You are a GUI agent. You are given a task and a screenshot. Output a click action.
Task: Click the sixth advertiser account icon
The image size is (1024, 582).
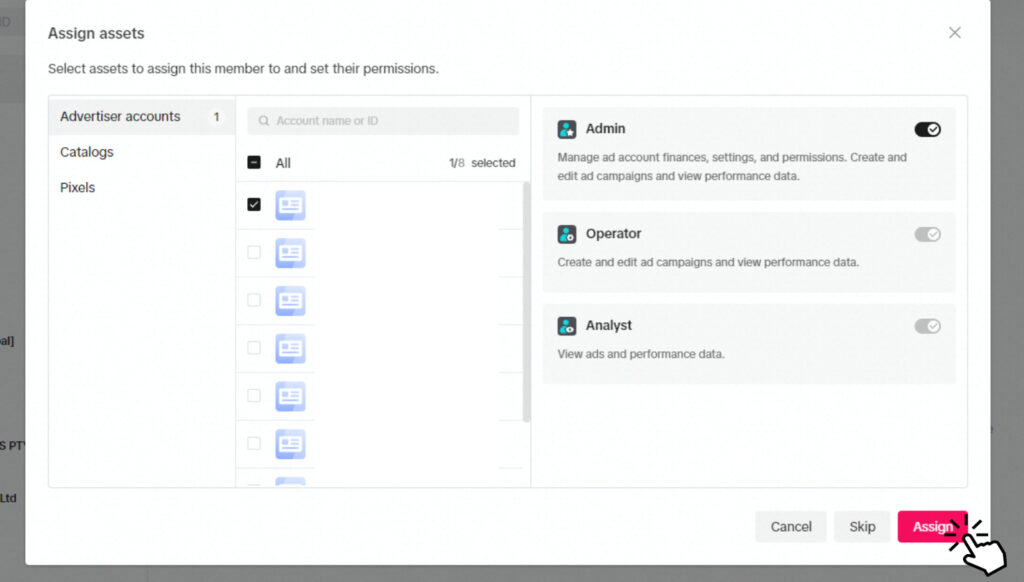(290, 444)
